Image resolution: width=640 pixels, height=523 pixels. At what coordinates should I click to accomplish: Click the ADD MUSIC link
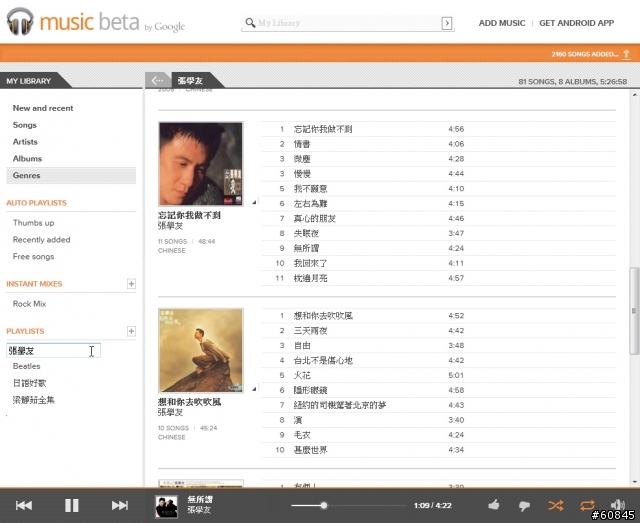[502, 23]
